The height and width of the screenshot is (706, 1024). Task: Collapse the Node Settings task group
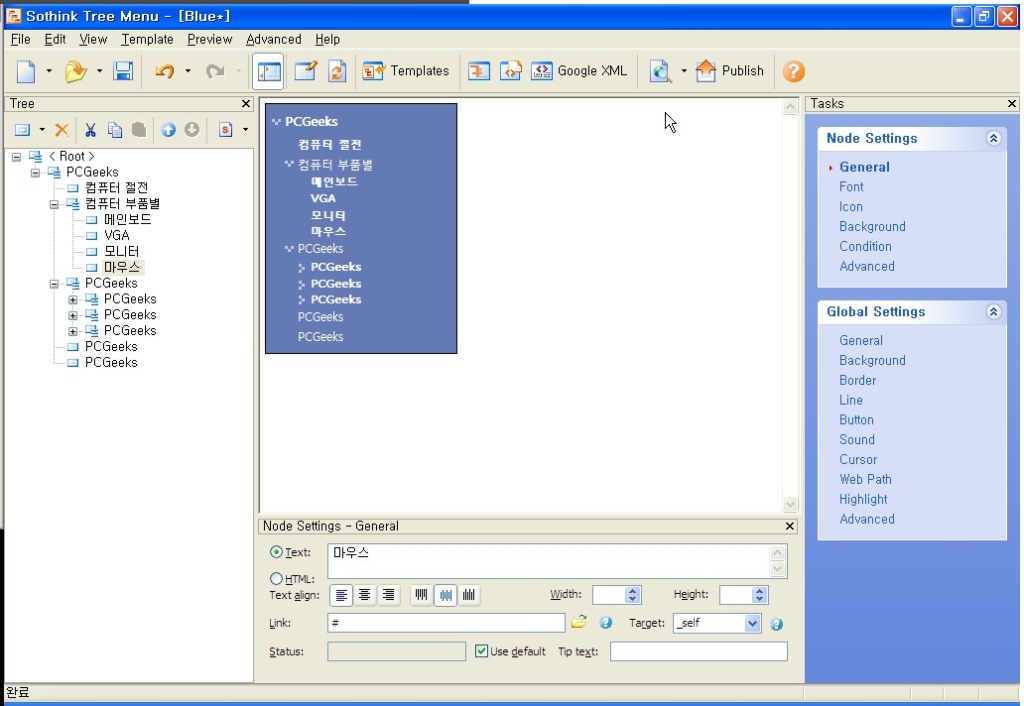(x=993, y=138)
